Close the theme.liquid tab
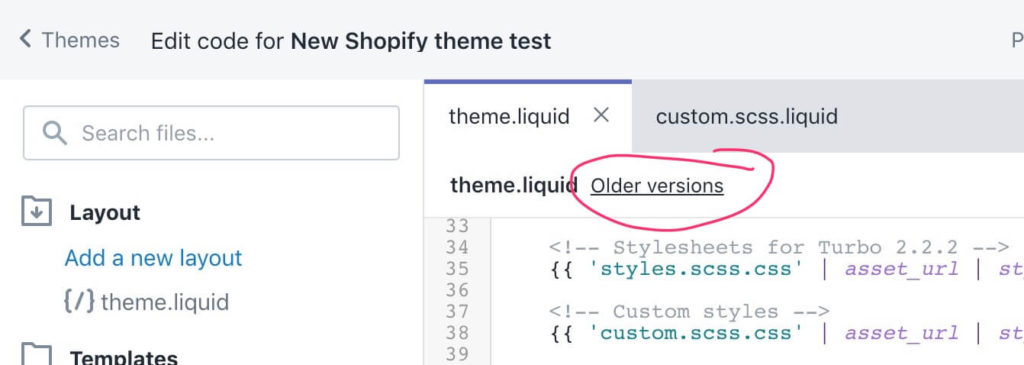1024x365 pixels. click(601, 116)
